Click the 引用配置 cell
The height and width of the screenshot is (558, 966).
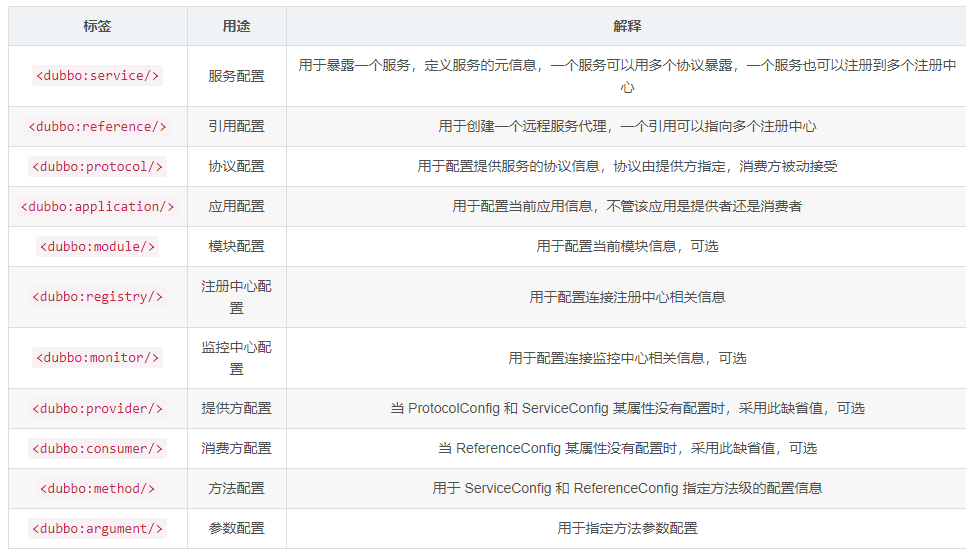(237, 126)
